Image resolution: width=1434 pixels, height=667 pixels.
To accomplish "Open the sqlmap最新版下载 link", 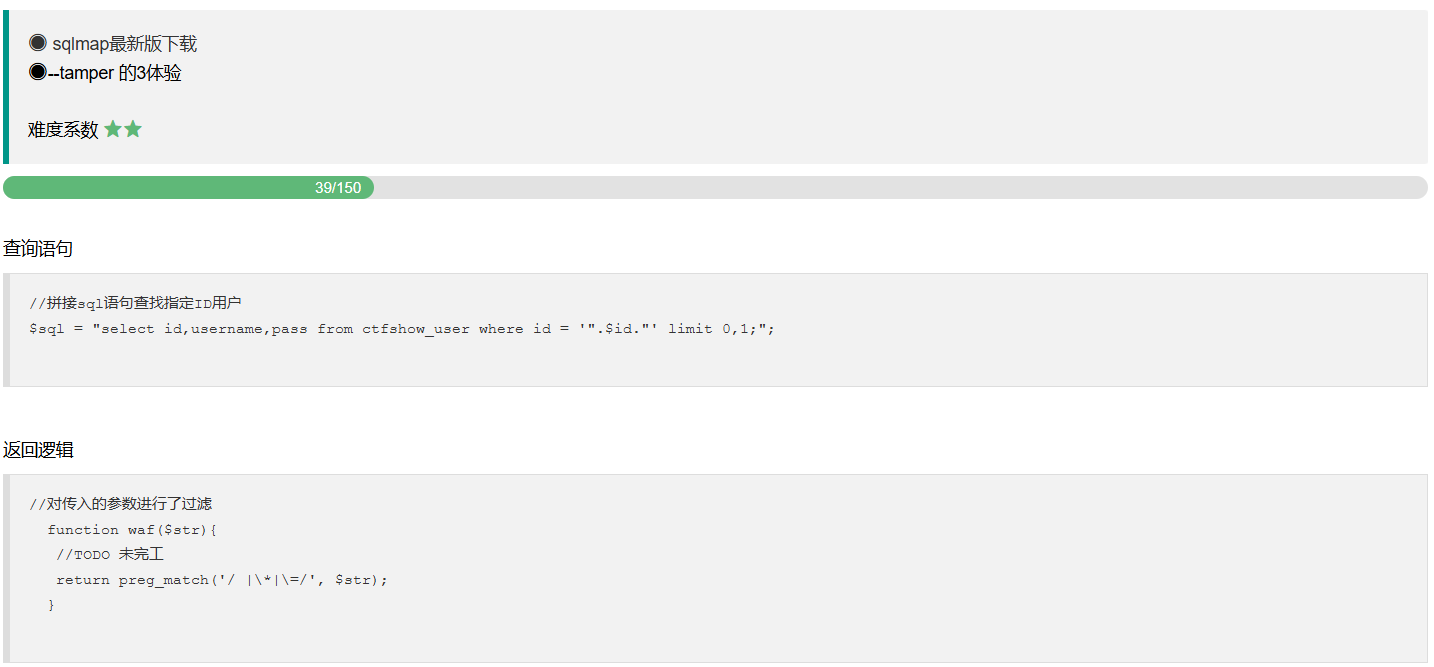I will tap(125, 44).
